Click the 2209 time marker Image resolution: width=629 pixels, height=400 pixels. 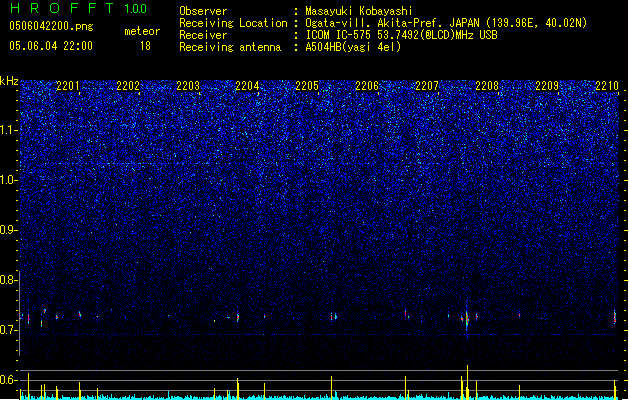click(x=547, y=86)
